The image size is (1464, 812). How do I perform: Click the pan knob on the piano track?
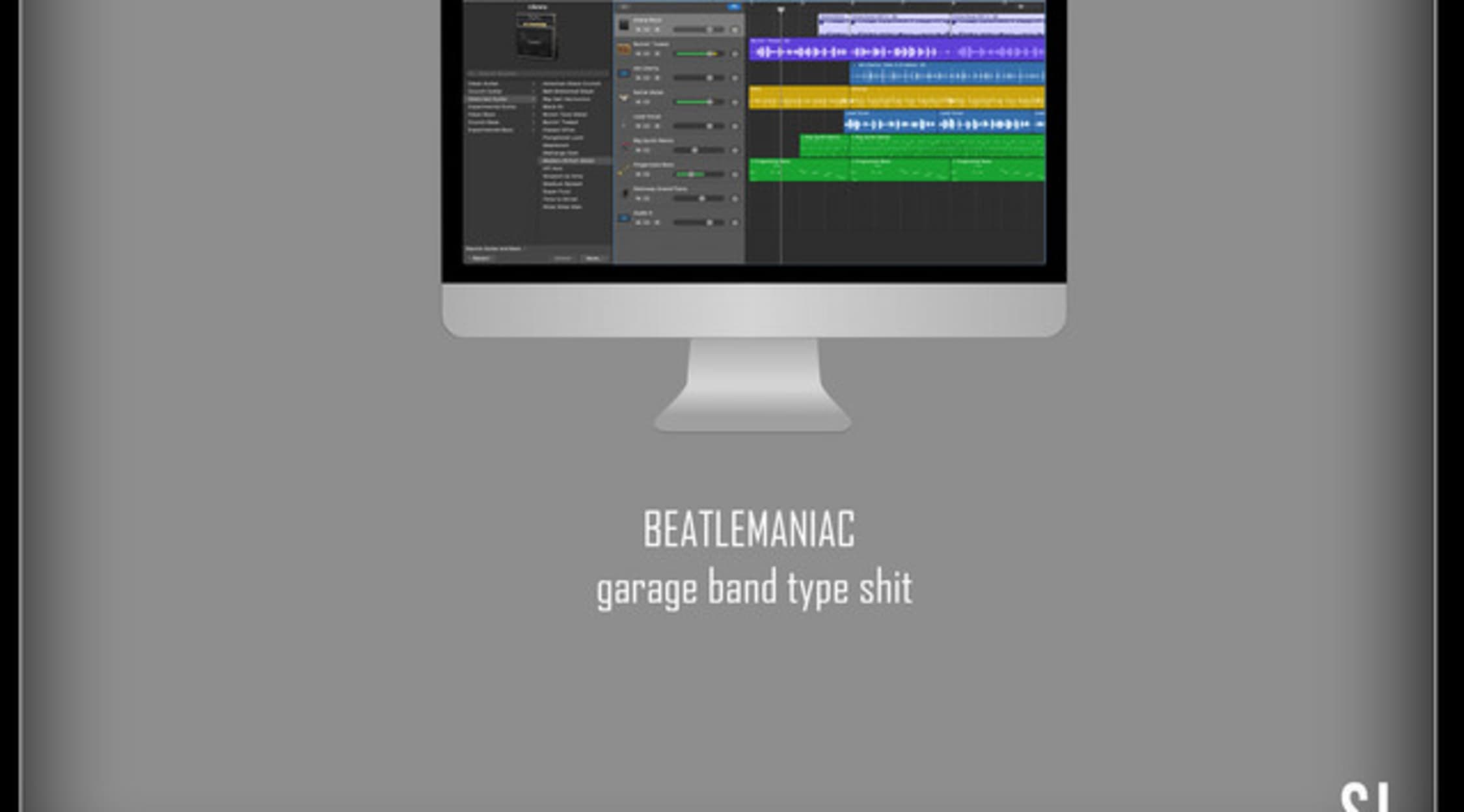coord(735,198)
